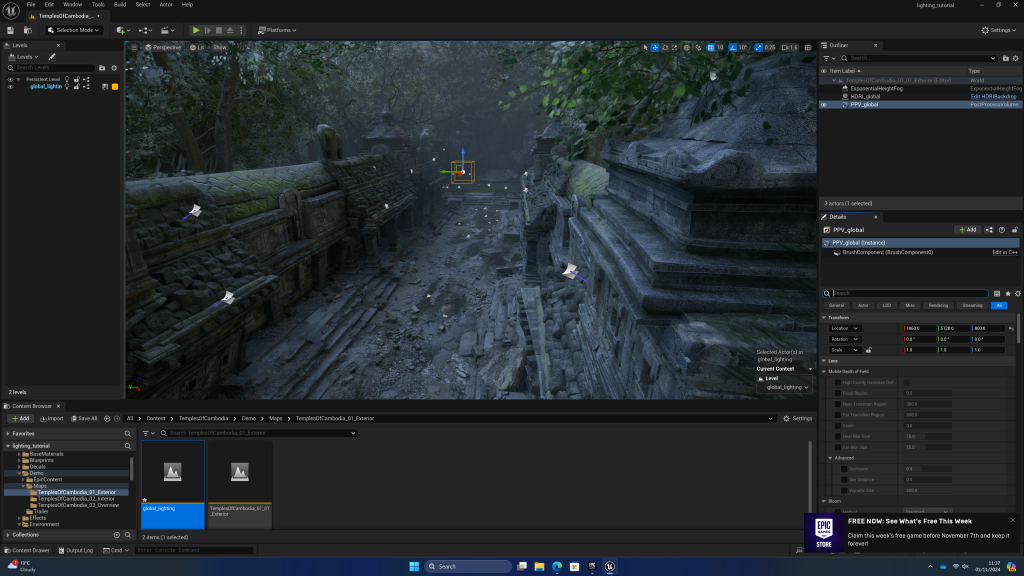Collapse the Transform section
This screenshot has height=576, width=1024.
[x=824, y=317]
